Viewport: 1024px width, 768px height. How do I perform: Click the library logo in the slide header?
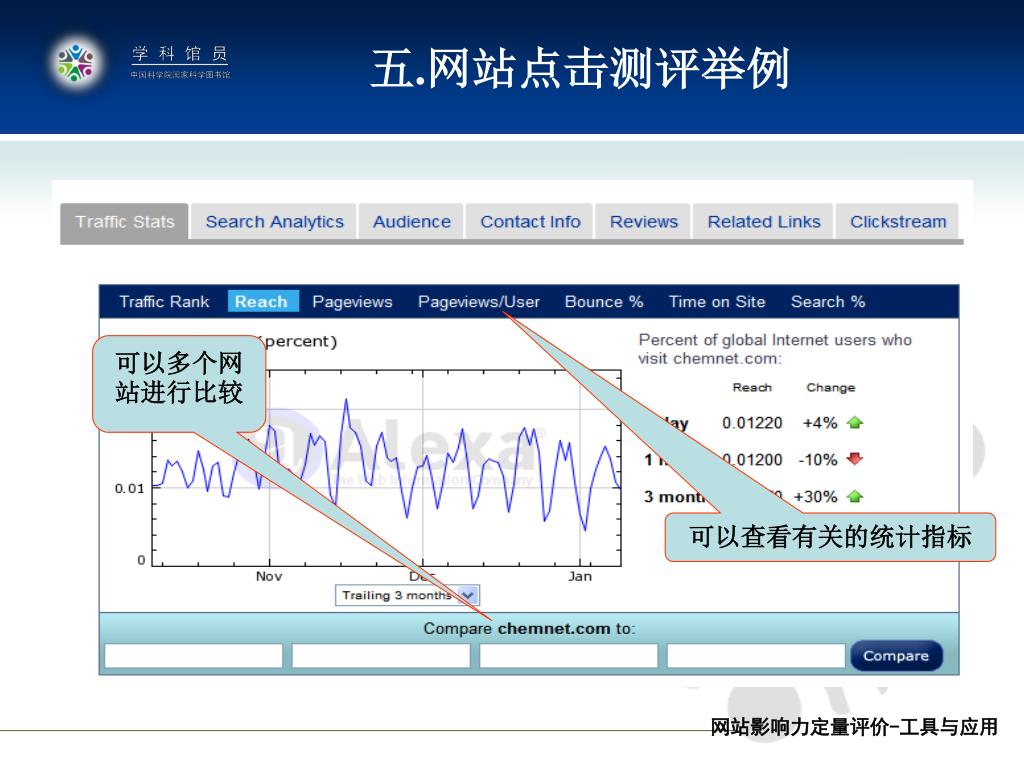(x=76, y=63)
